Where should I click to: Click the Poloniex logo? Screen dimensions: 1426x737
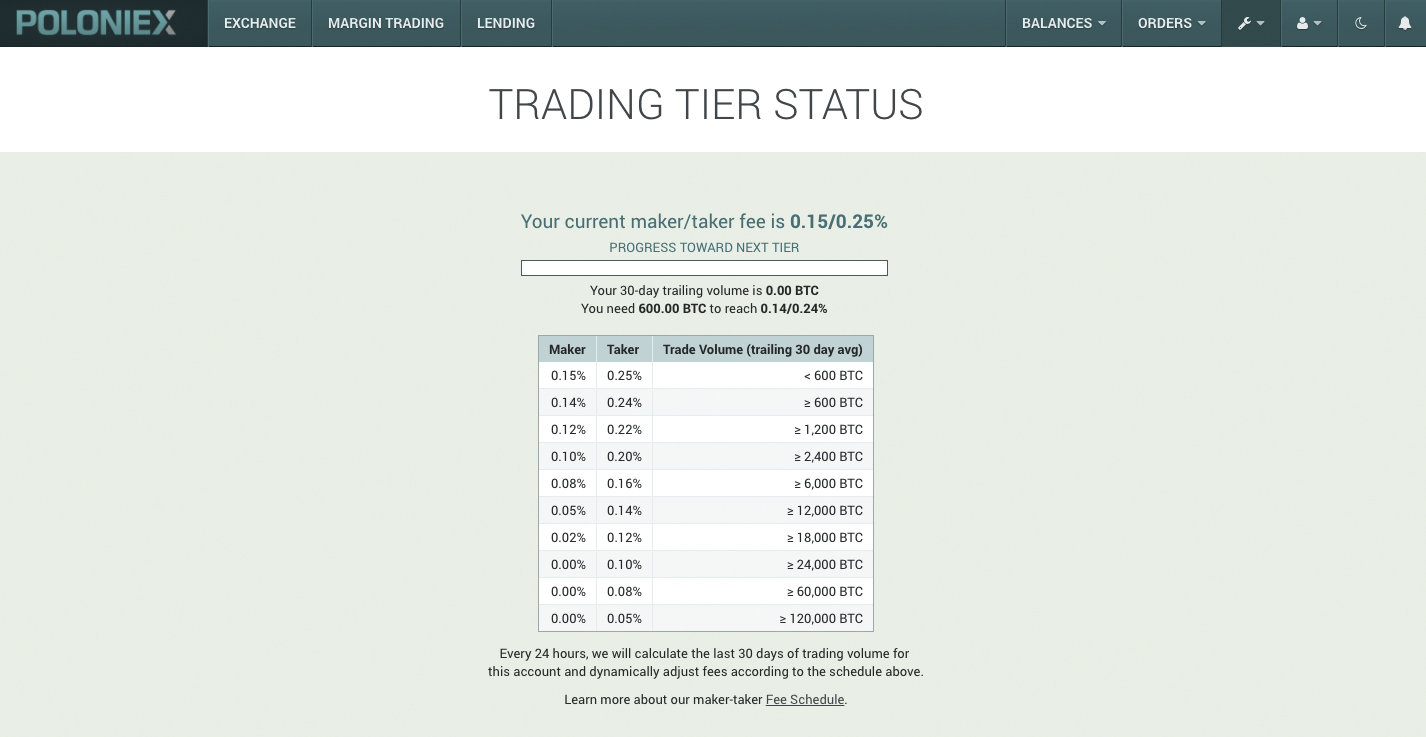click(96, 23)
